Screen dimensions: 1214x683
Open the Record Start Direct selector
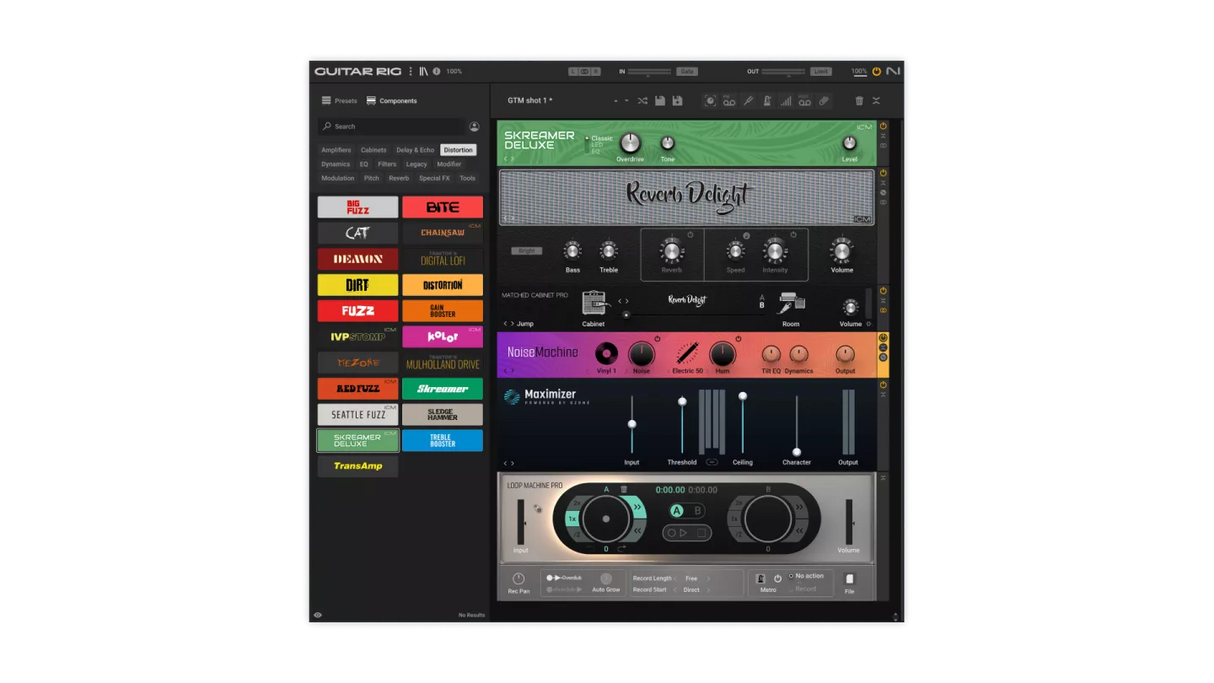690,589
